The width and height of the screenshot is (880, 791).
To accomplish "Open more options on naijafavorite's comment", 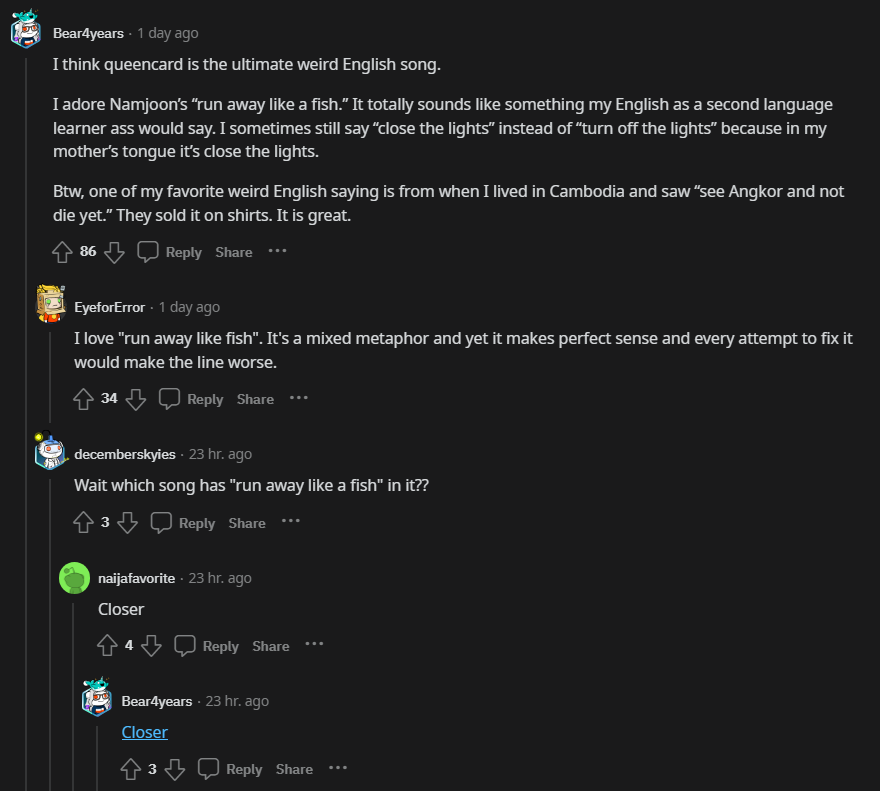I will click(x=314, y=645).
